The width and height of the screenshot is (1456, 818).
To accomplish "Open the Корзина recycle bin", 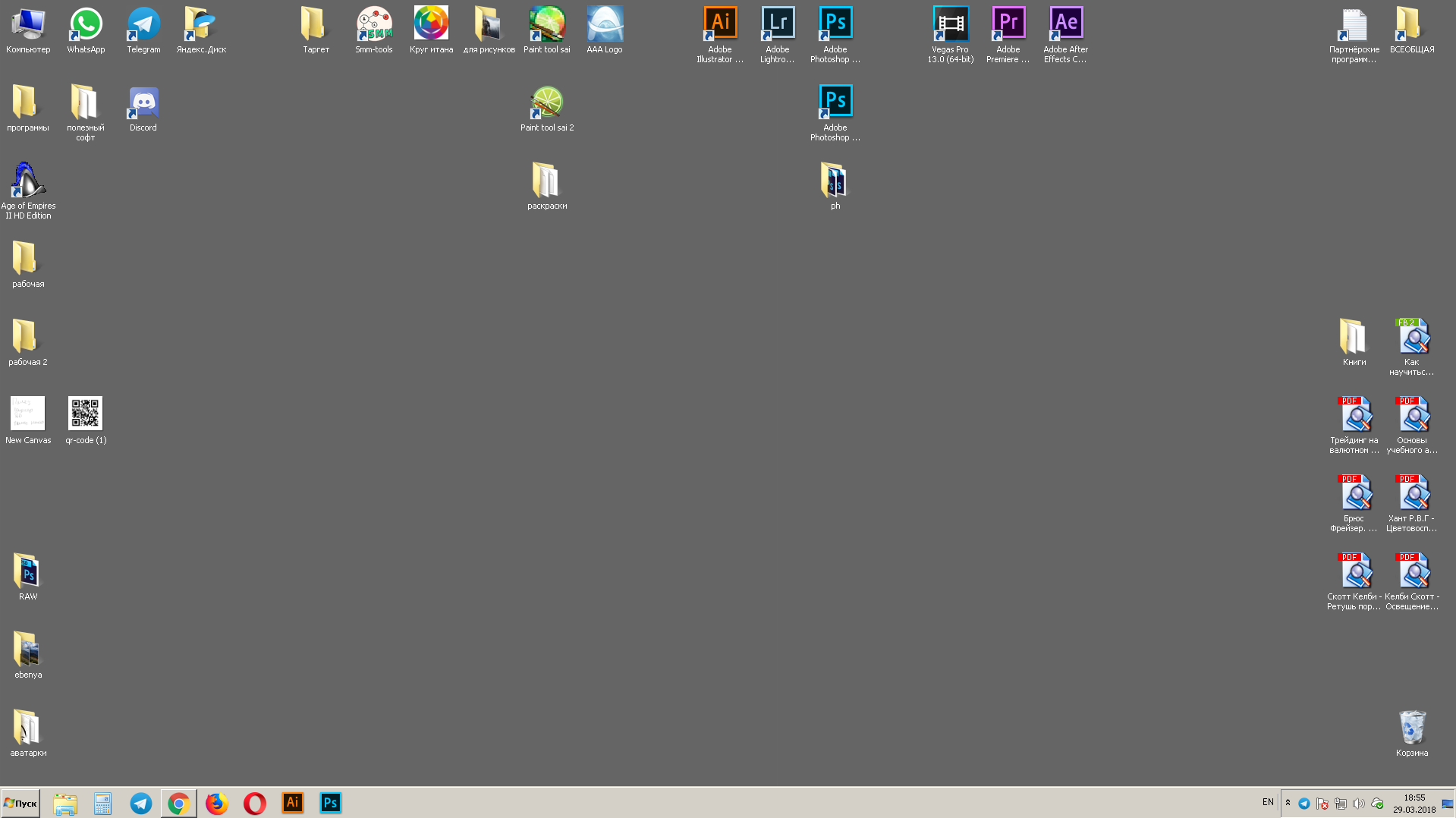I will click(x=1411, y=734).
